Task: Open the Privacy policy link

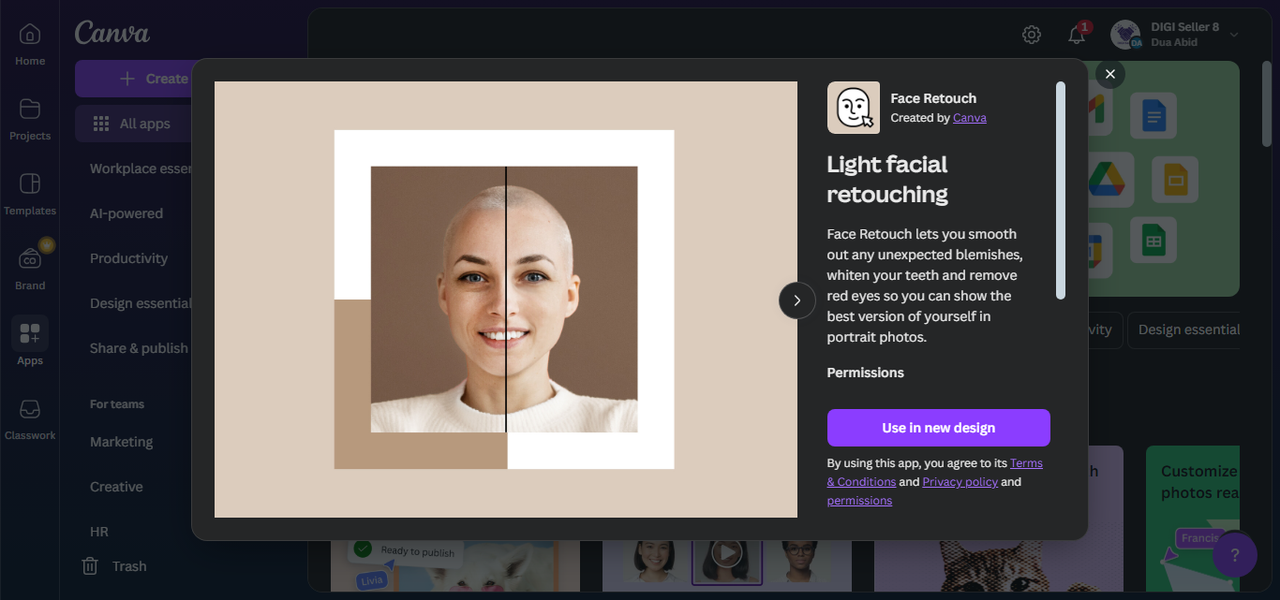Action: pyautogui.click(x=960, y=482)
